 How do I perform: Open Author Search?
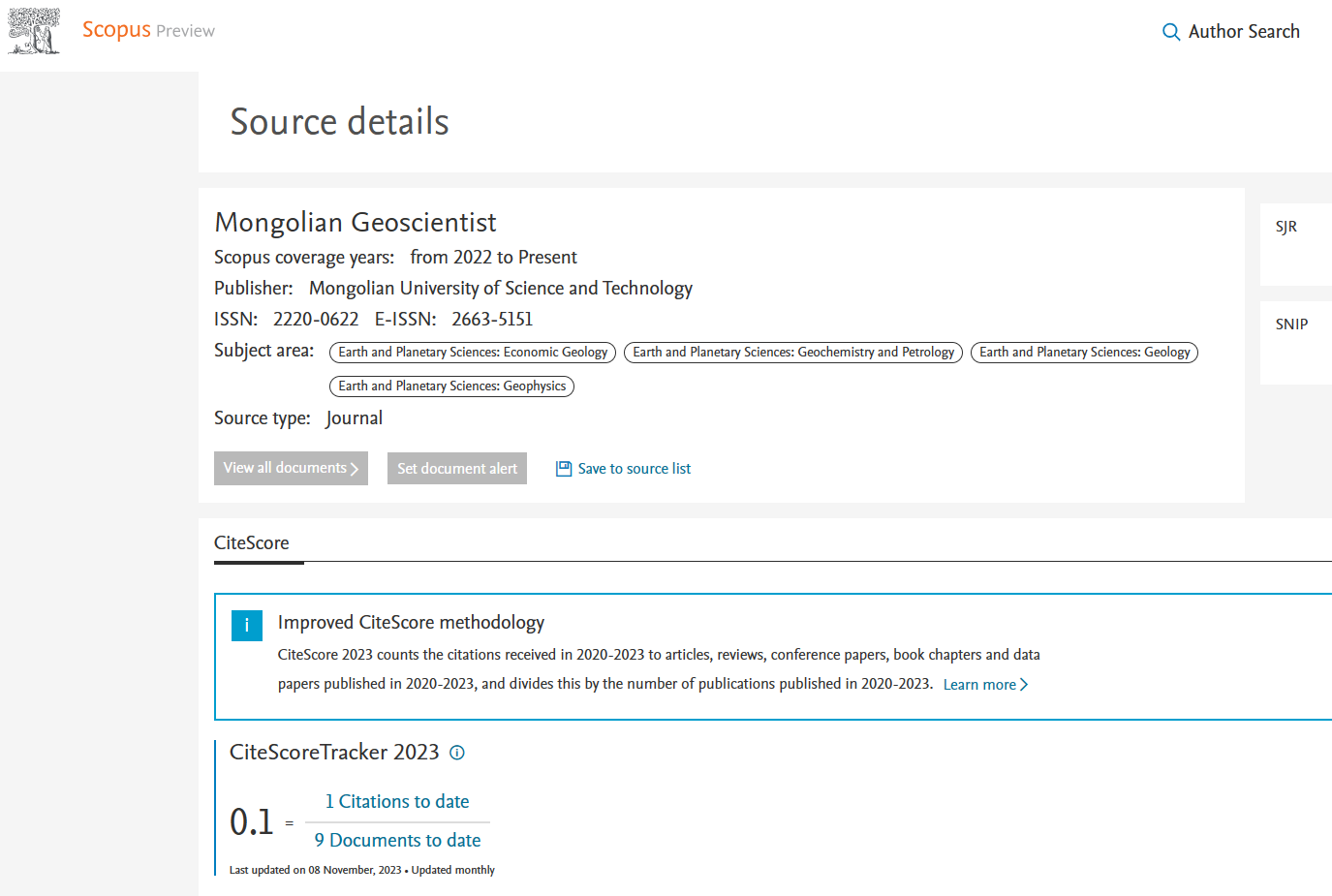click(x=1244, y=32)
